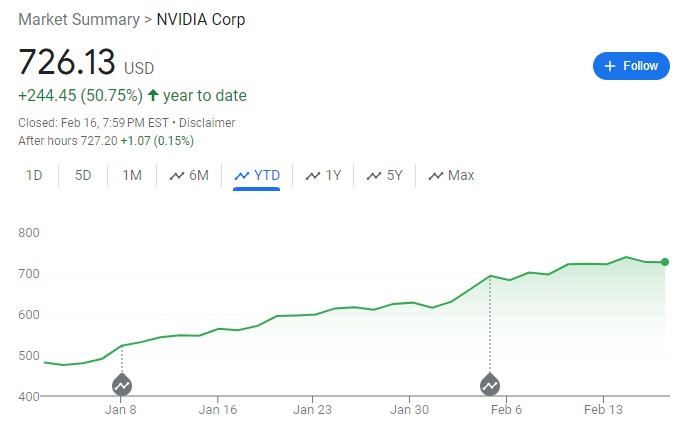This screenshot has width=694, height=431.
Task: Click the Follow button
Action: (631, 66)
